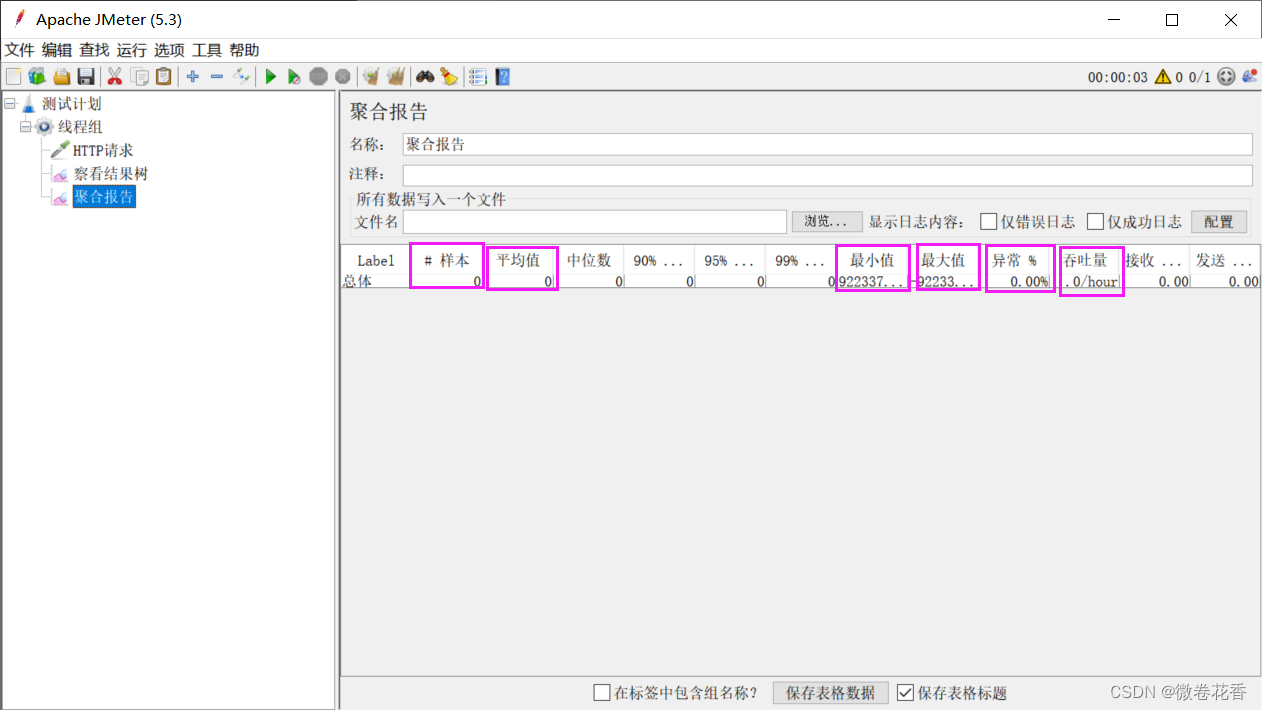The image size is (1262, 710).
Task: Open the 运行 menu
Action: pos(131,50)
